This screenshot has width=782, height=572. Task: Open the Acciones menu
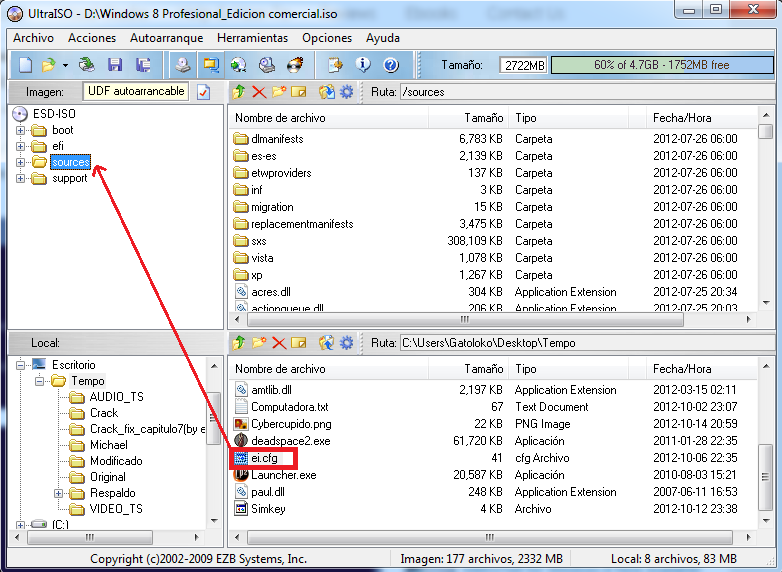click(x=92, y=38)
